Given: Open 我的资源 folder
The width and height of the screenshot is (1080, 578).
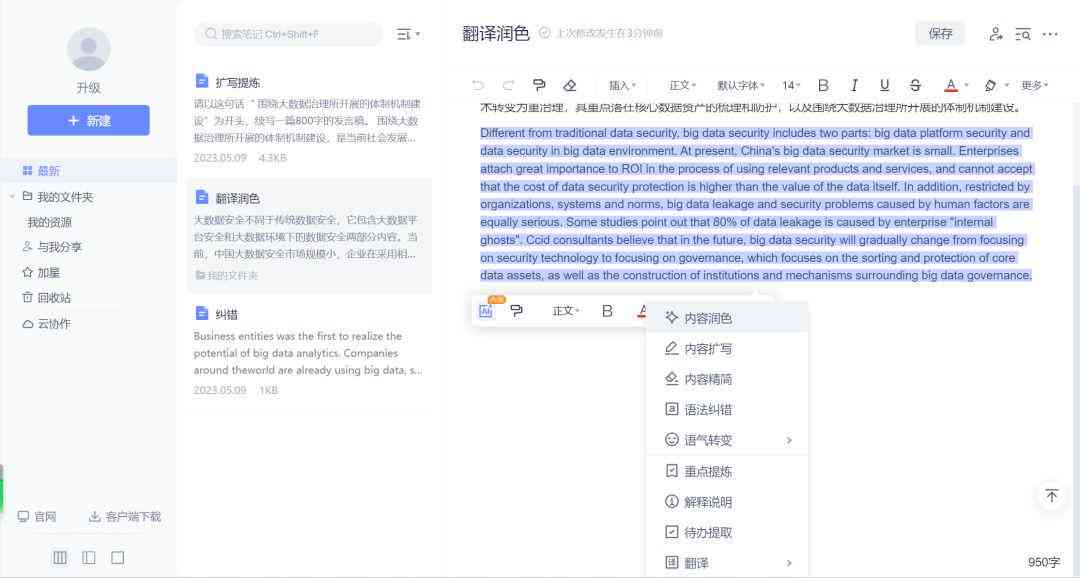Looking at the screenshot, I should point(50,223).
